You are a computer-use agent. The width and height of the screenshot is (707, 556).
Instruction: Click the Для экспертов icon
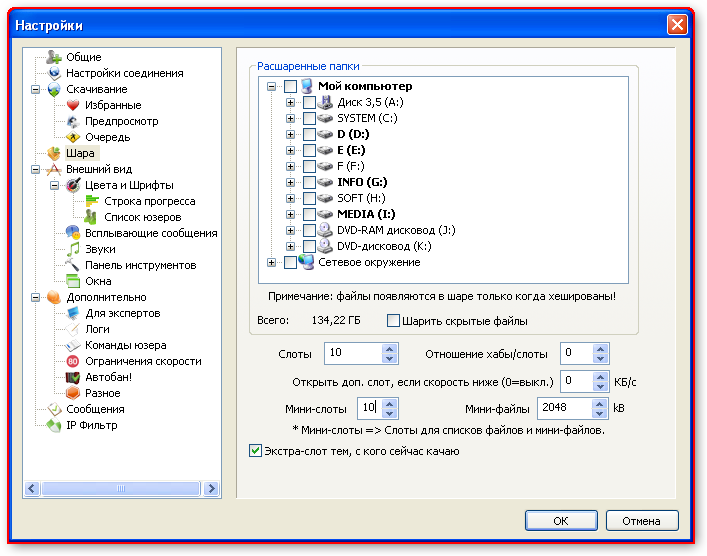pos(73,313)
